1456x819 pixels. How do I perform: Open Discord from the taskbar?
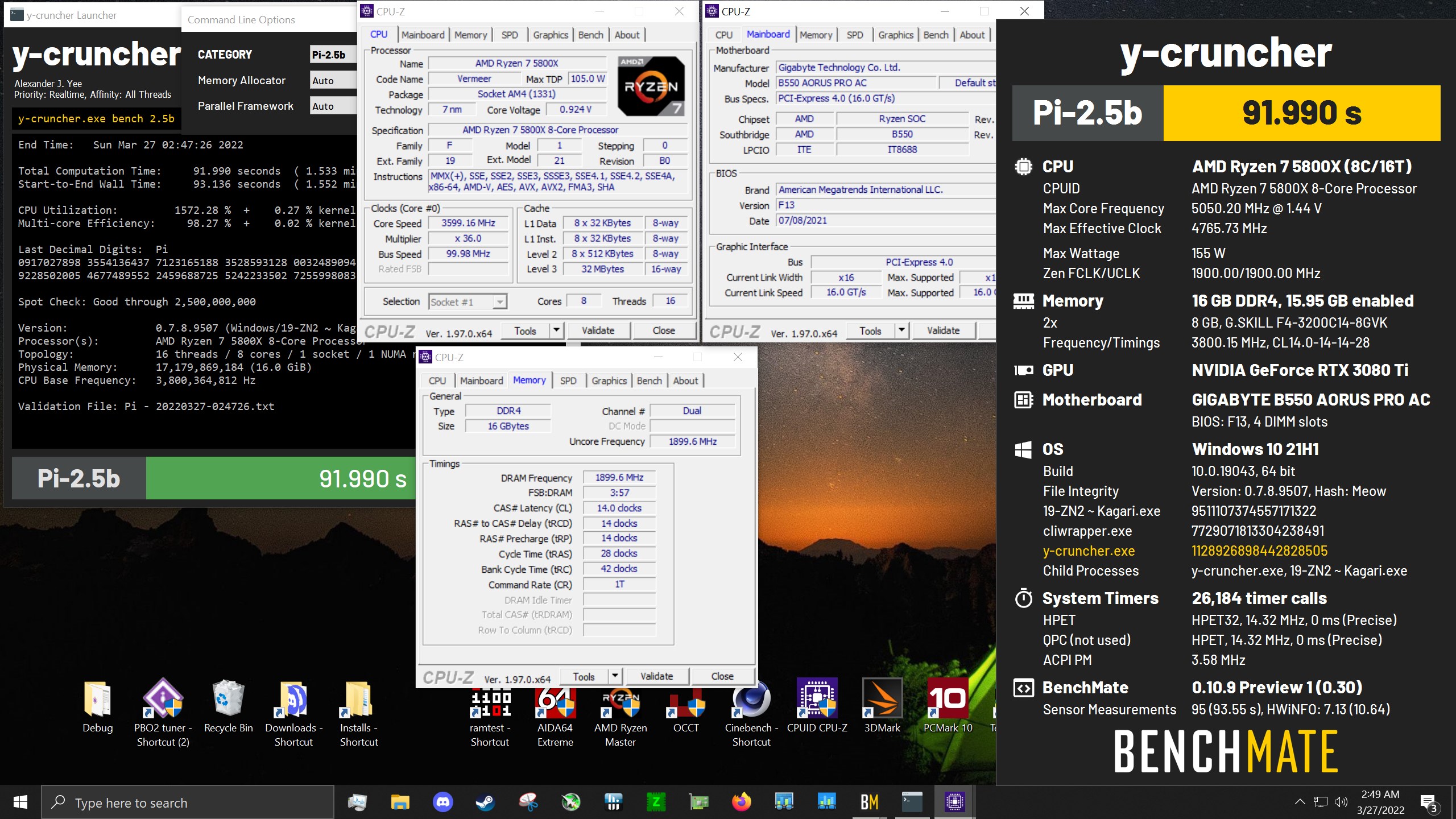[442, 803]
